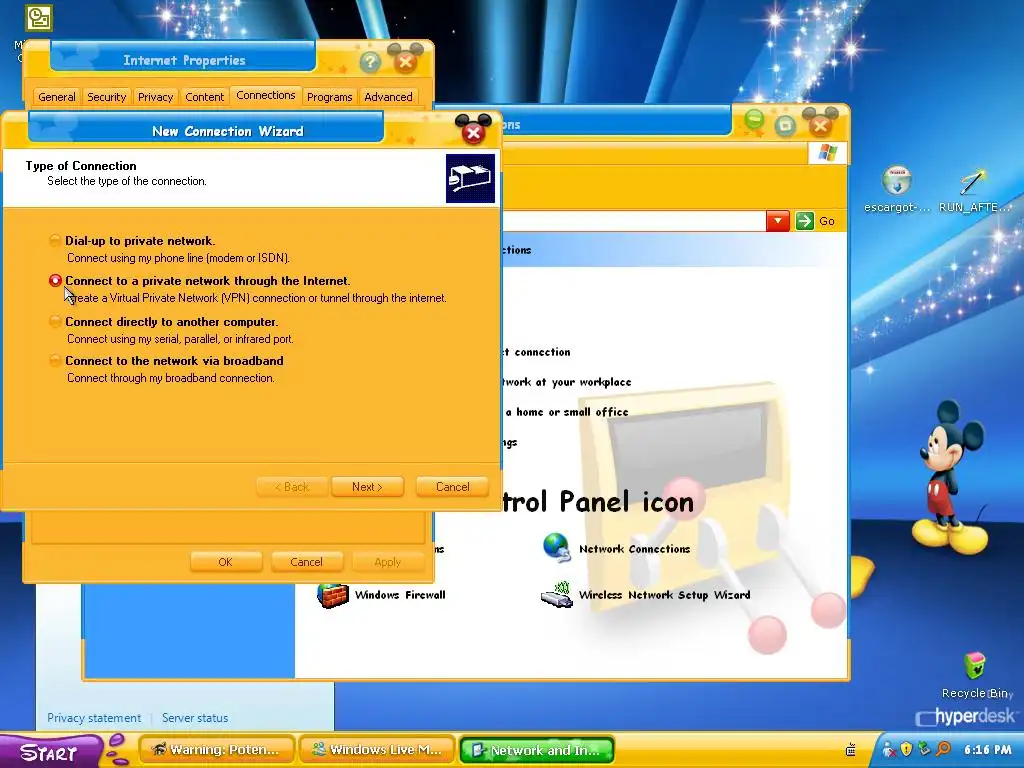Open the RUN_AFTE desktop shortcut
Screen dimensions: 1024x768
click(974, 189)
